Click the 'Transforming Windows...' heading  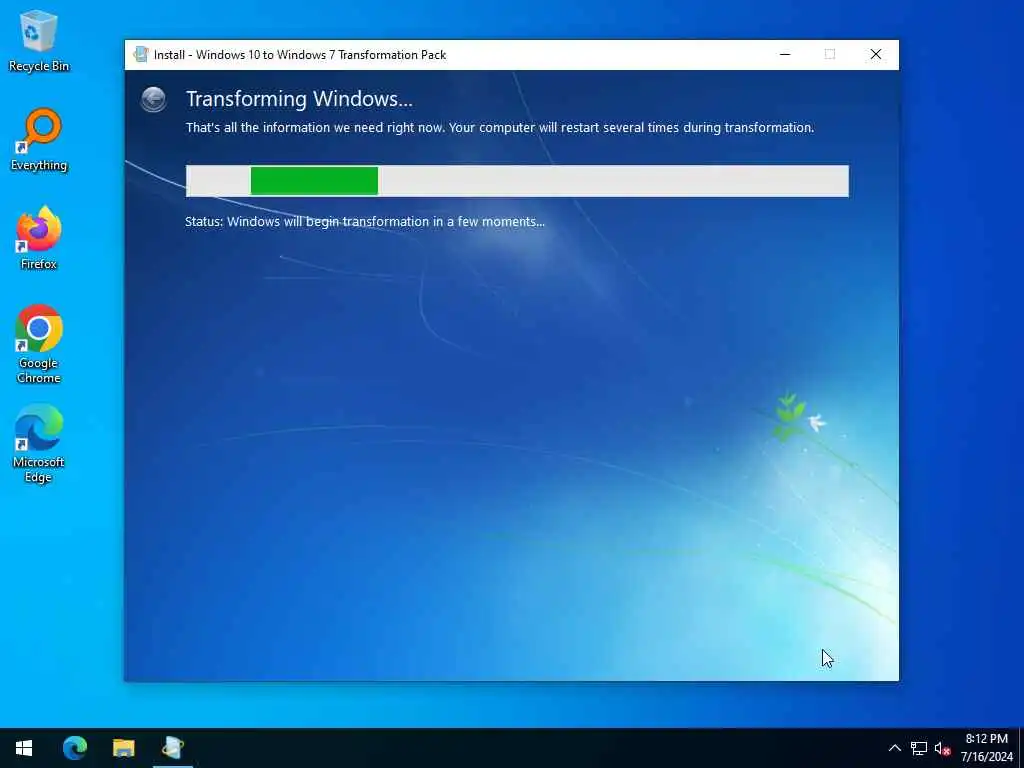point(299,99)
